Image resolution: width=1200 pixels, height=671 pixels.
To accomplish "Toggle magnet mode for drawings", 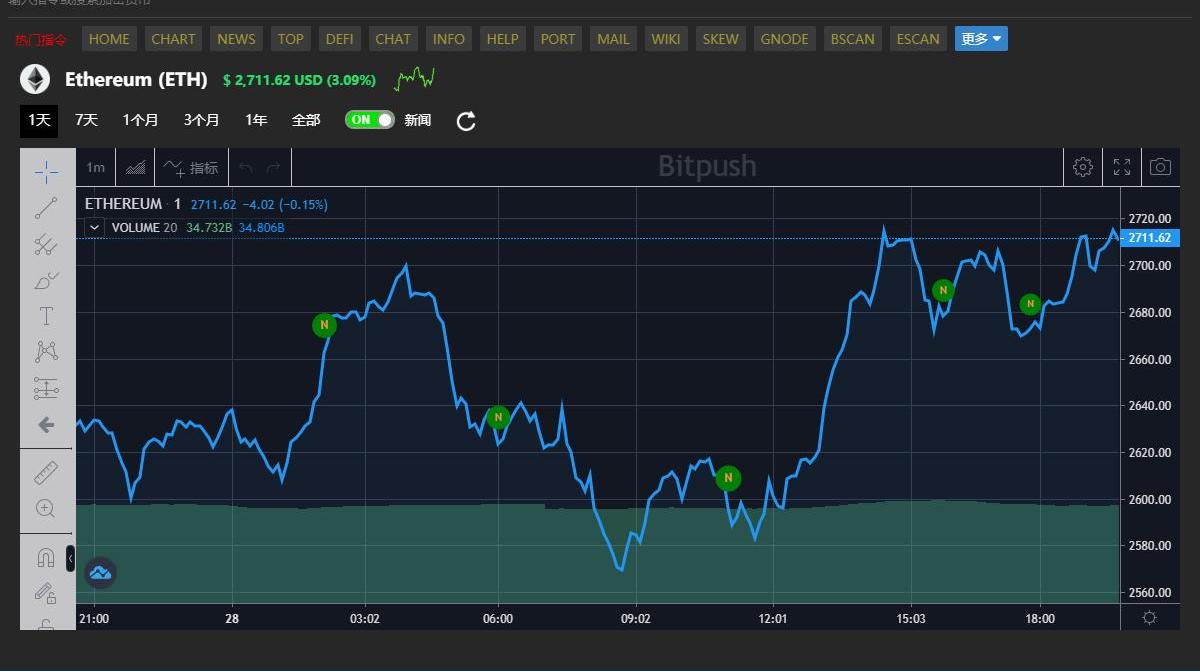I will [46, 557].
